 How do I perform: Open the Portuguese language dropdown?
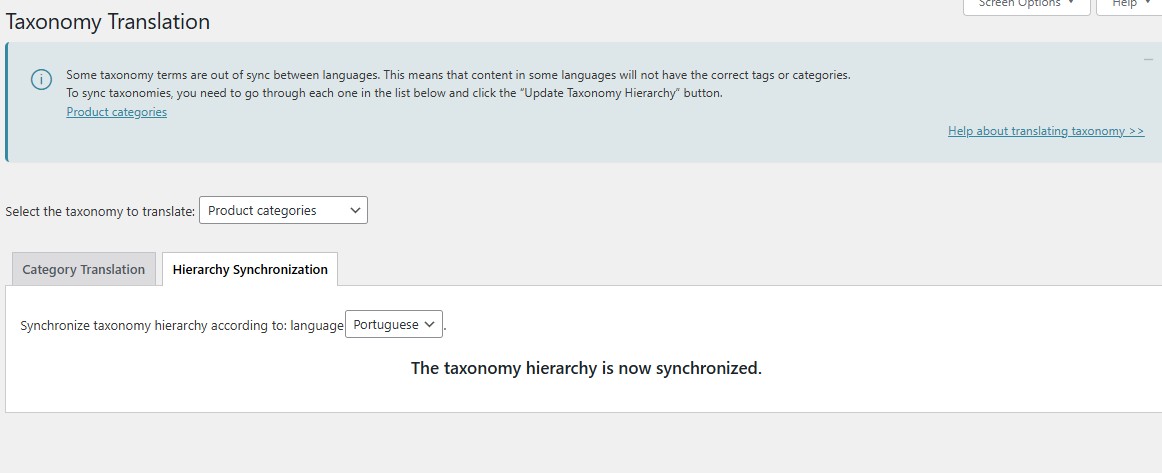394,324
